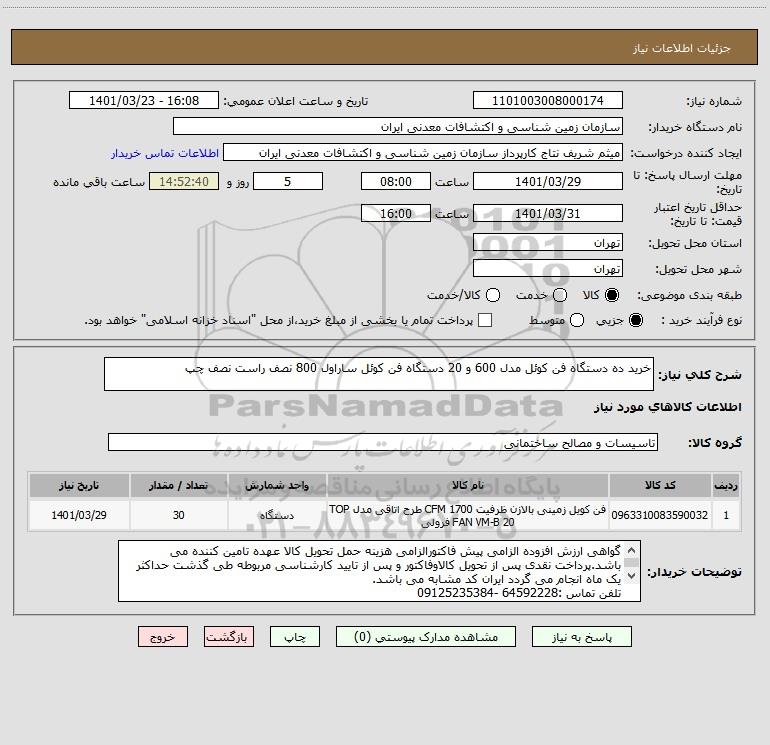Click the کد کالا column header
Image resolution: width=770 pixels, height=745 pixels.
point(660,485)
